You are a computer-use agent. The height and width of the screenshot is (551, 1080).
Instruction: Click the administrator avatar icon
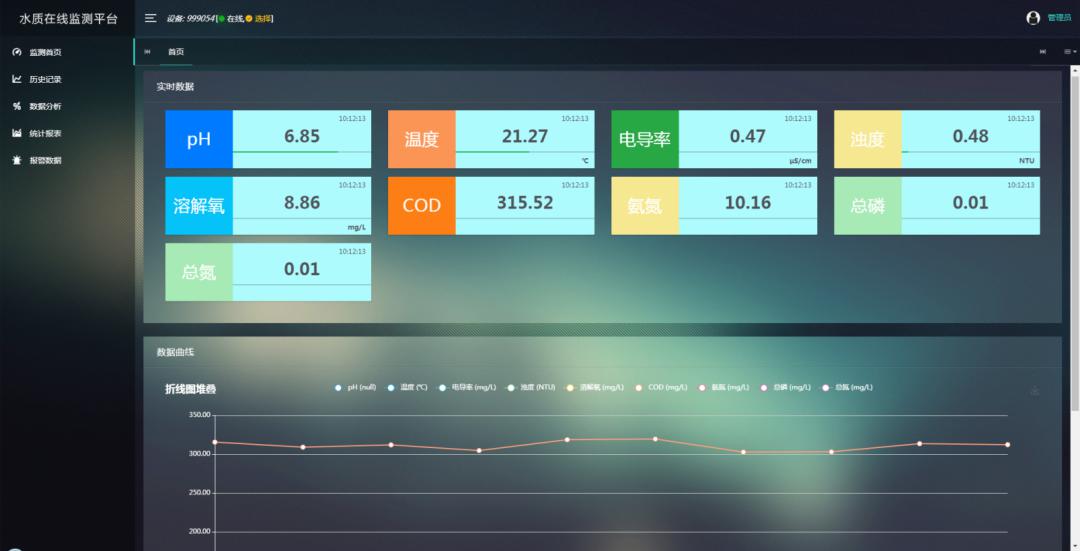1033,18
